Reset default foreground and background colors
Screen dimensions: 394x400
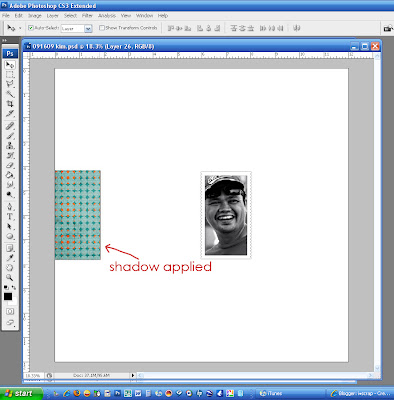(6, 287)
